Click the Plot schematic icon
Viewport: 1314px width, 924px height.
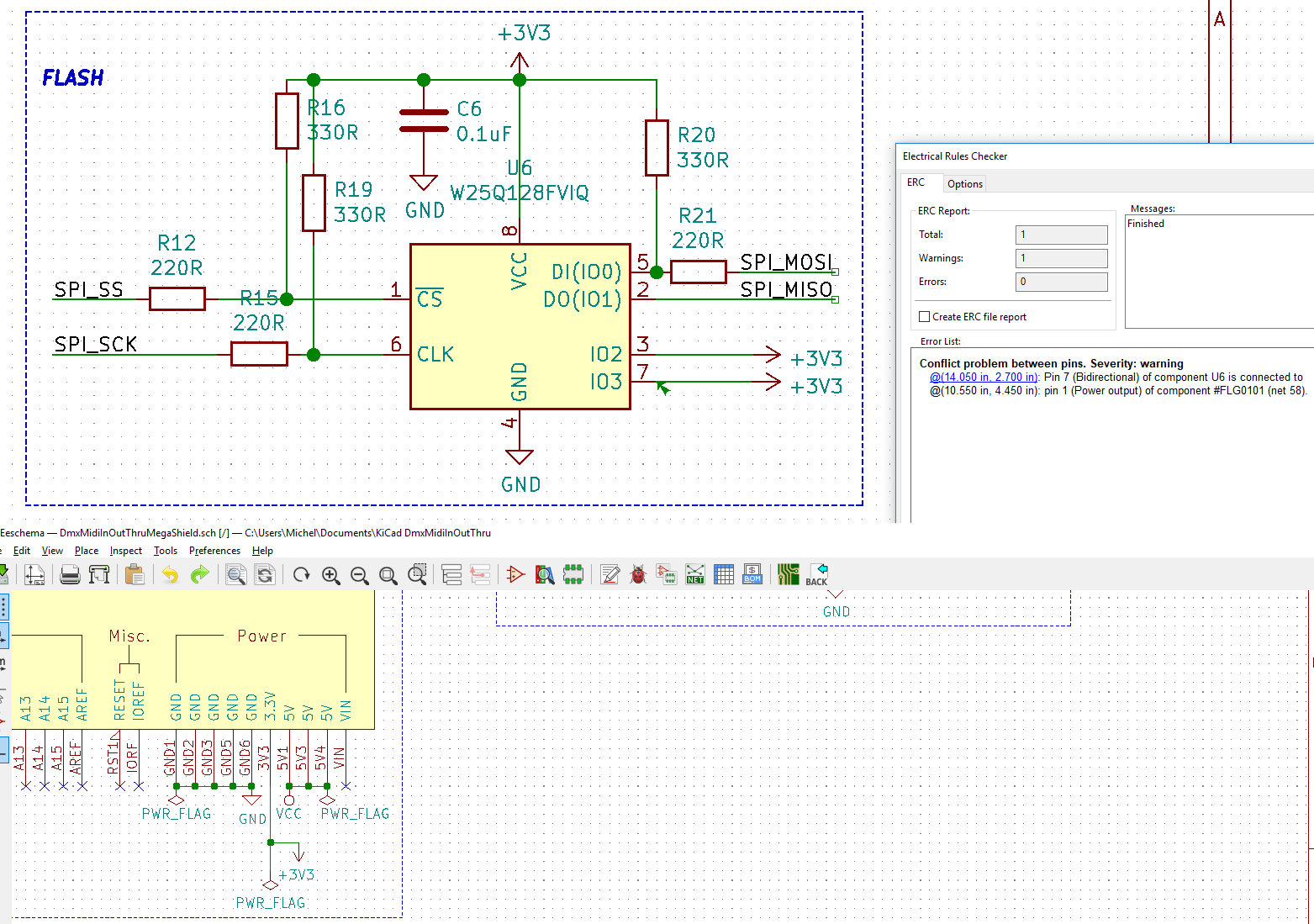pos(99,575)
